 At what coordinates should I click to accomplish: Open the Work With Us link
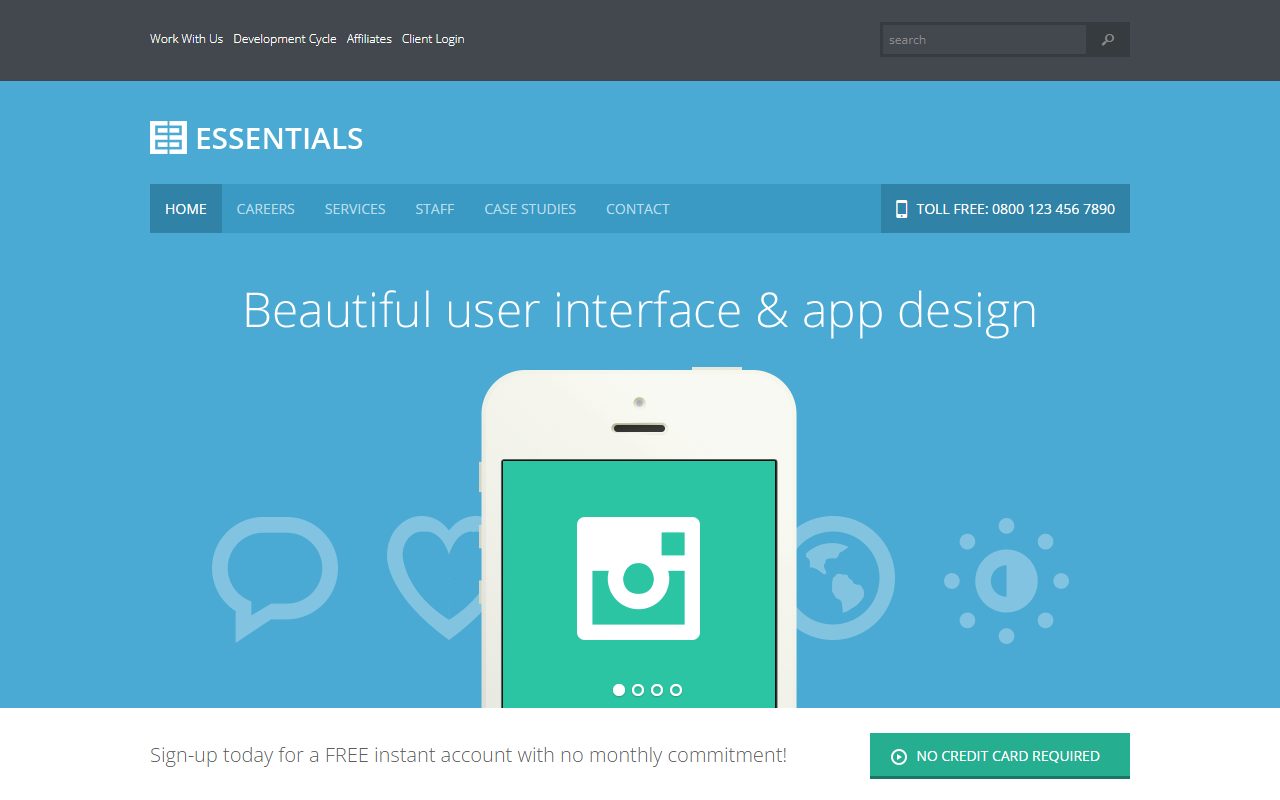[187, 39]
